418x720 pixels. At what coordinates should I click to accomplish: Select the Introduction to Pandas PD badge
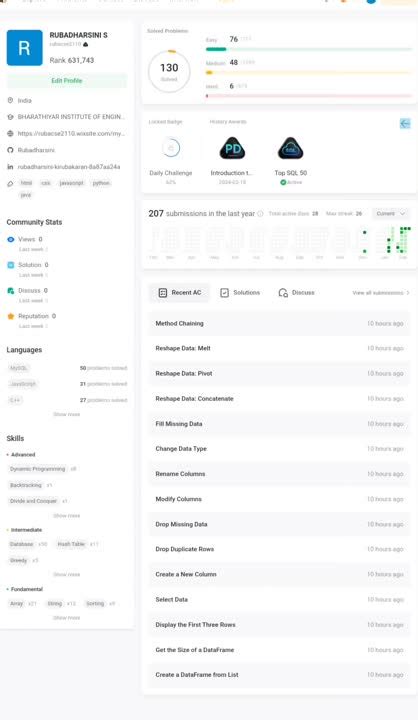click(232, 149)
